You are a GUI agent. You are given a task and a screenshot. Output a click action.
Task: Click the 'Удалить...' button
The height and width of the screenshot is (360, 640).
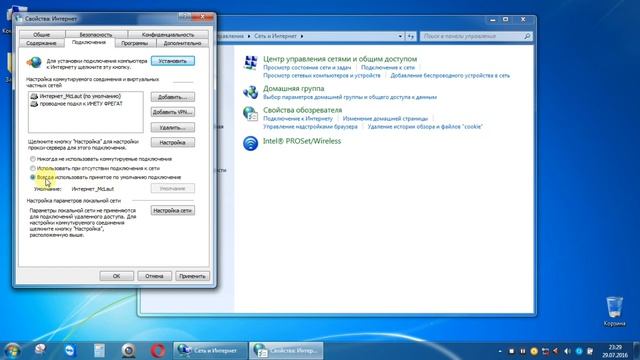[x=173, y=127]
